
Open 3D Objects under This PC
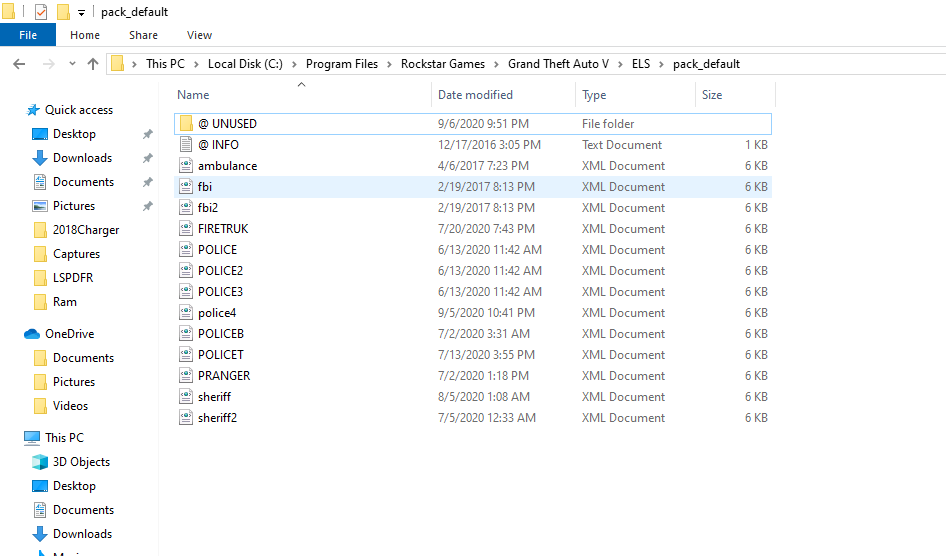(x=81, y=462)
